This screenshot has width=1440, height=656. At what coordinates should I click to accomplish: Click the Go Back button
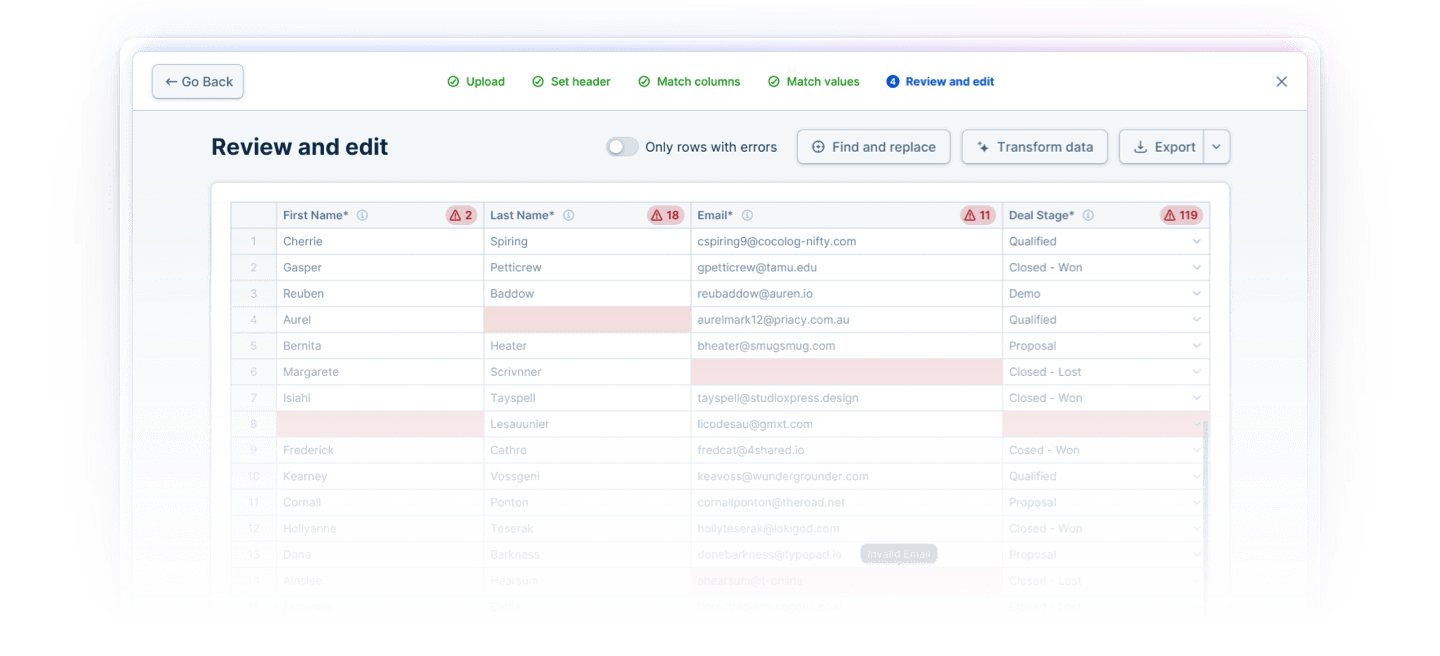click(197, 81)
